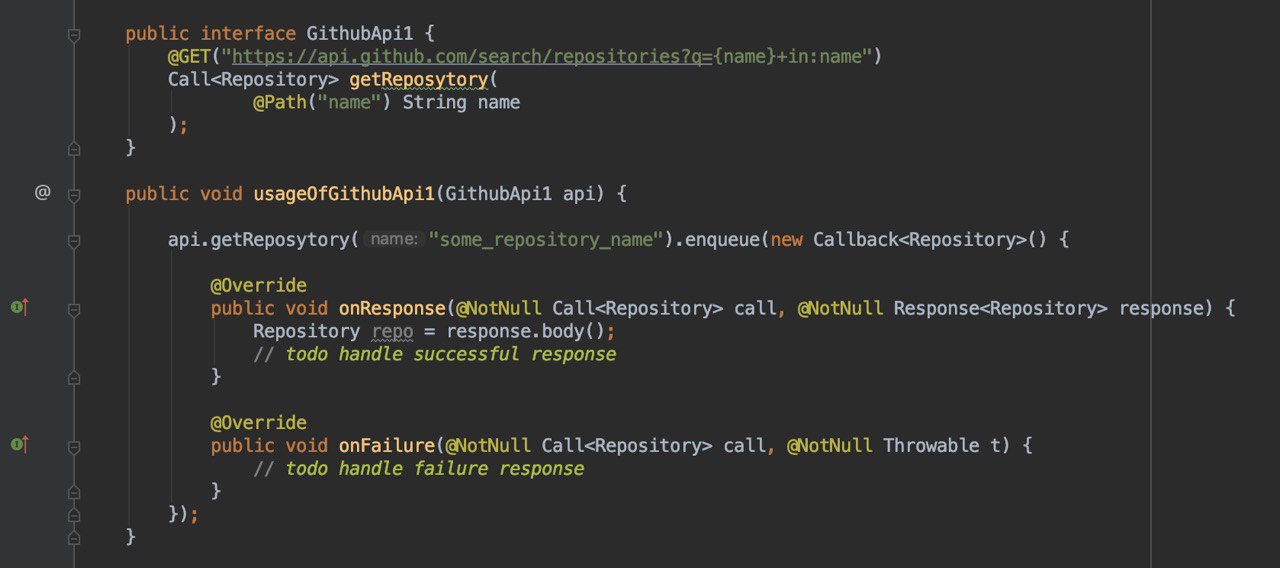Click the onResponse method name
Viewport: 1280px width, 568px height.
point(390,308)
